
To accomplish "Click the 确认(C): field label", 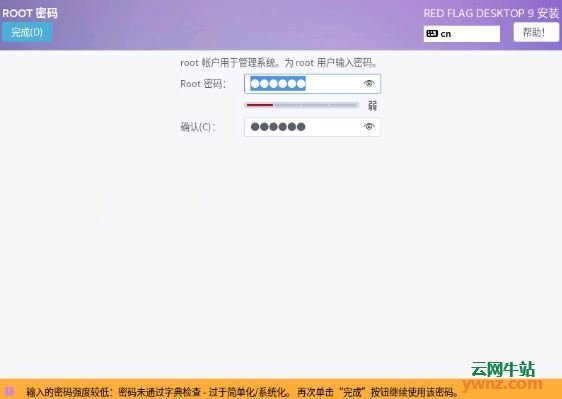I will click(198, 127).
